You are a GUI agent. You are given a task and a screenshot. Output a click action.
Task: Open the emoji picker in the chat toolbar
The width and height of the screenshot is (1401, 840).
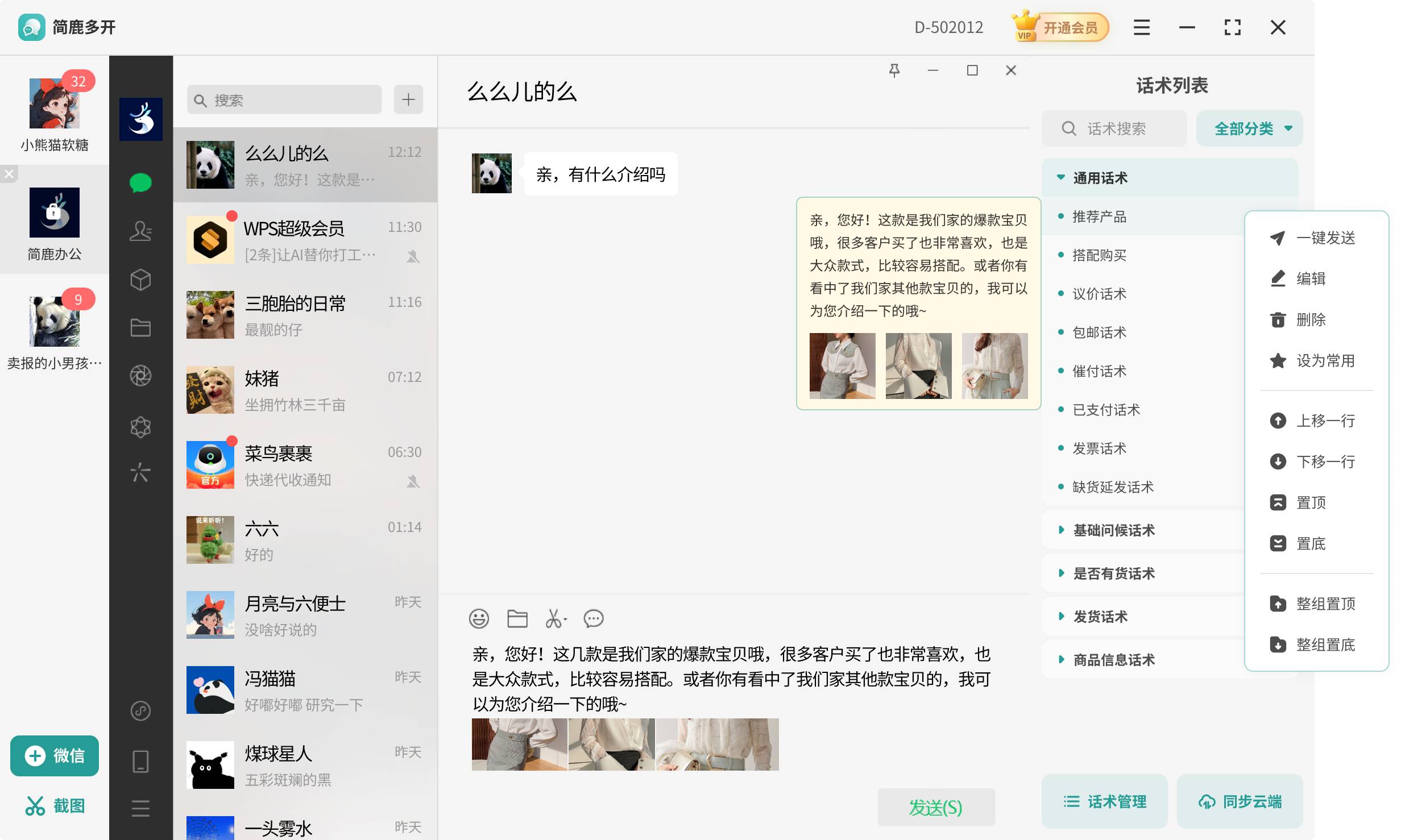click(479, 619)
